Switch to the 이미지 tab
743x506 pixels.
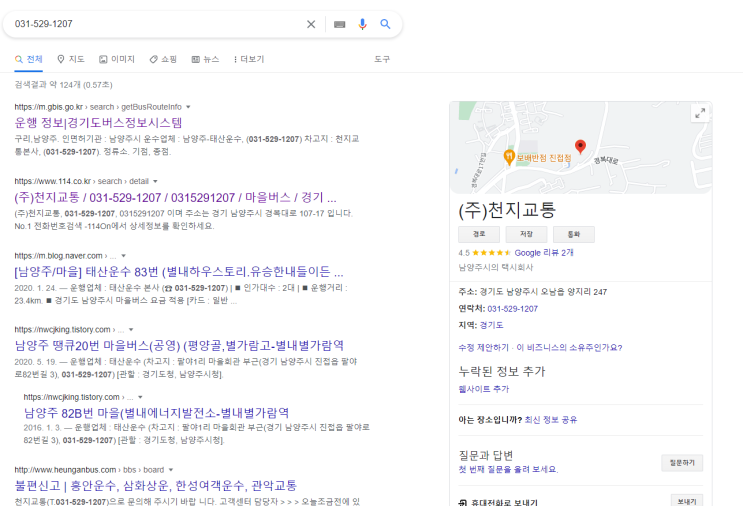[x=117, y=59]
